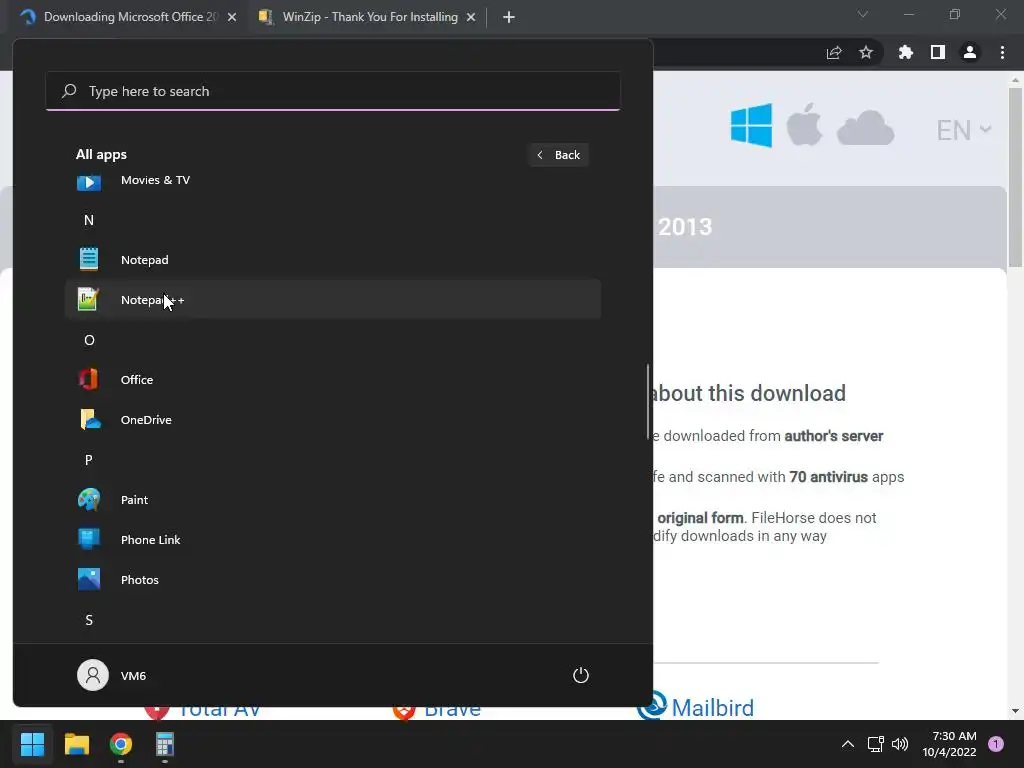This screenshot has height=768, width=1024.
Task: Open Movies & TV app
Action: (332, 180)
